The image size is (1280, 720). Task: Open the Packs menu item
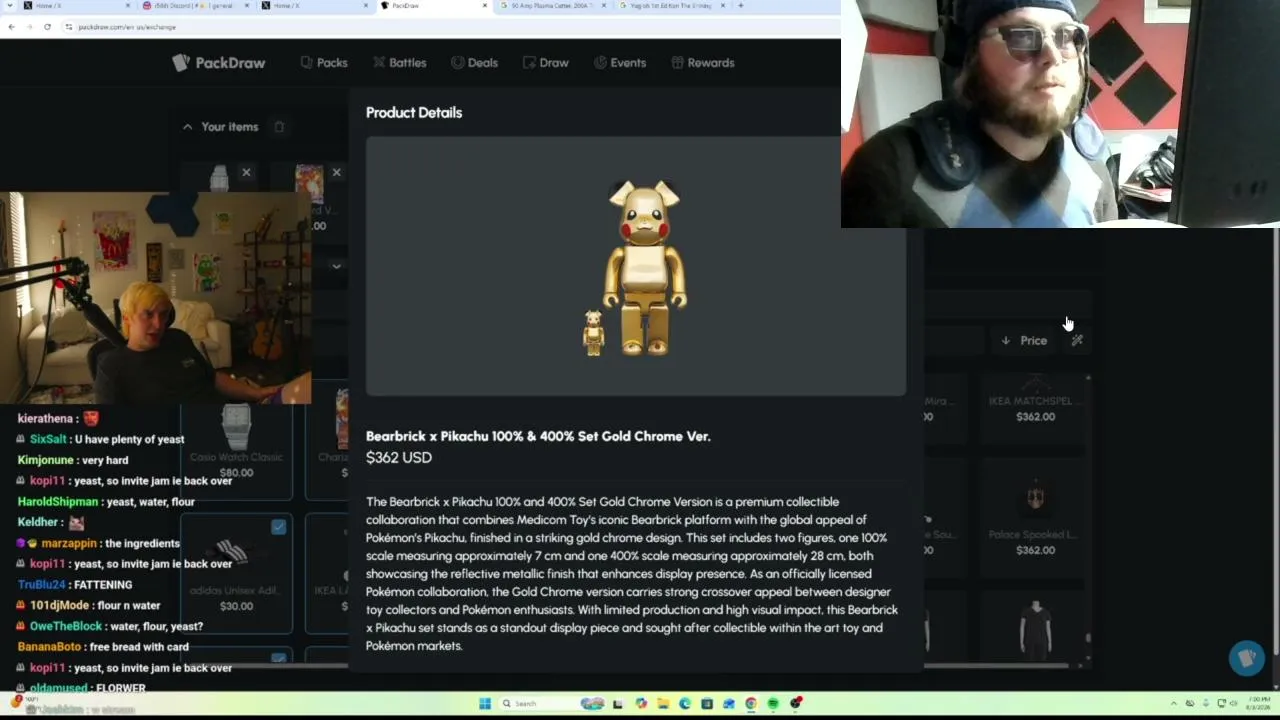point(323,63)
